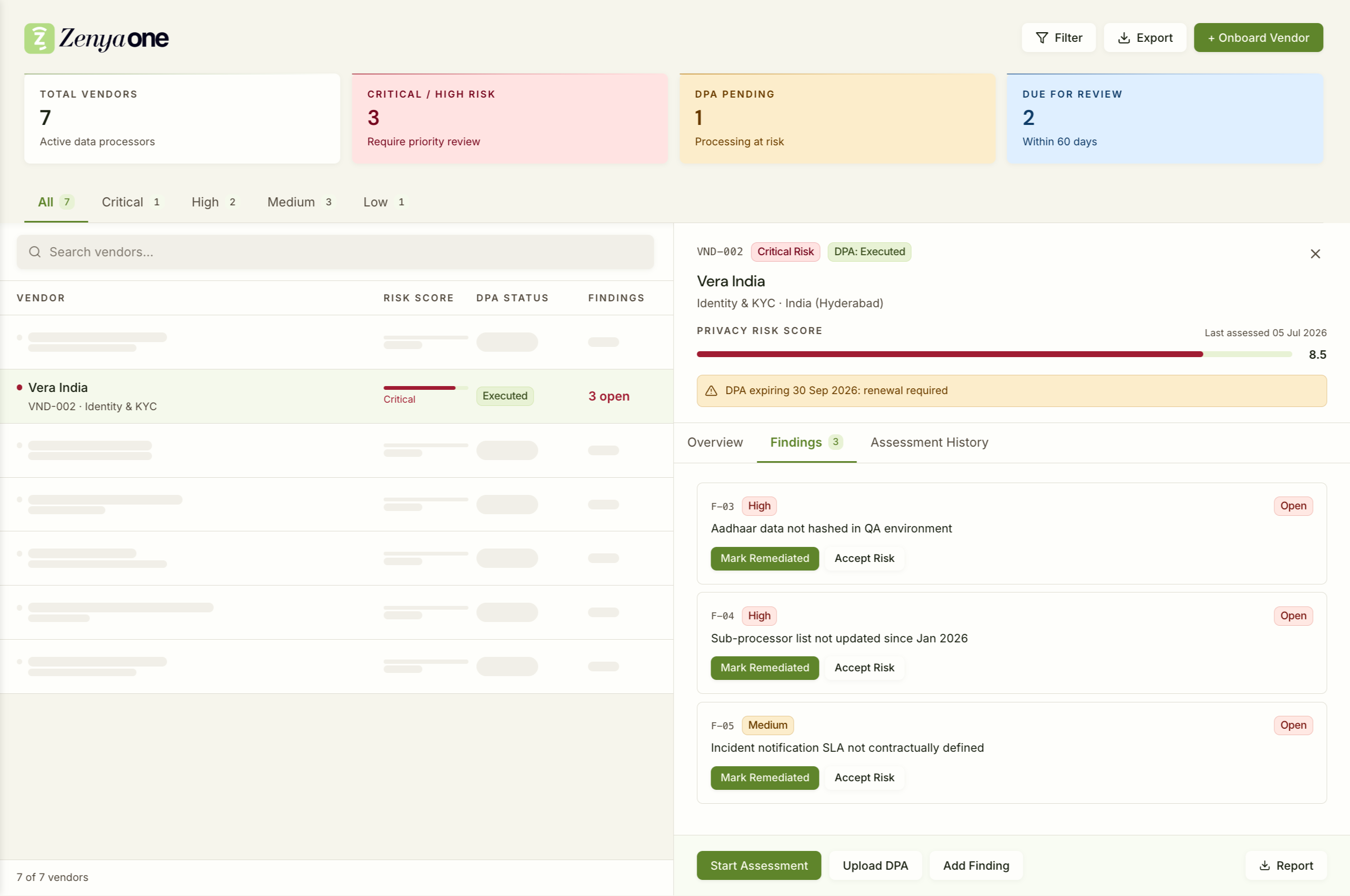This screenshot has width=1350, height=896.
Task: Click the warning triangle icon in DPA alert
Action: 711,391
